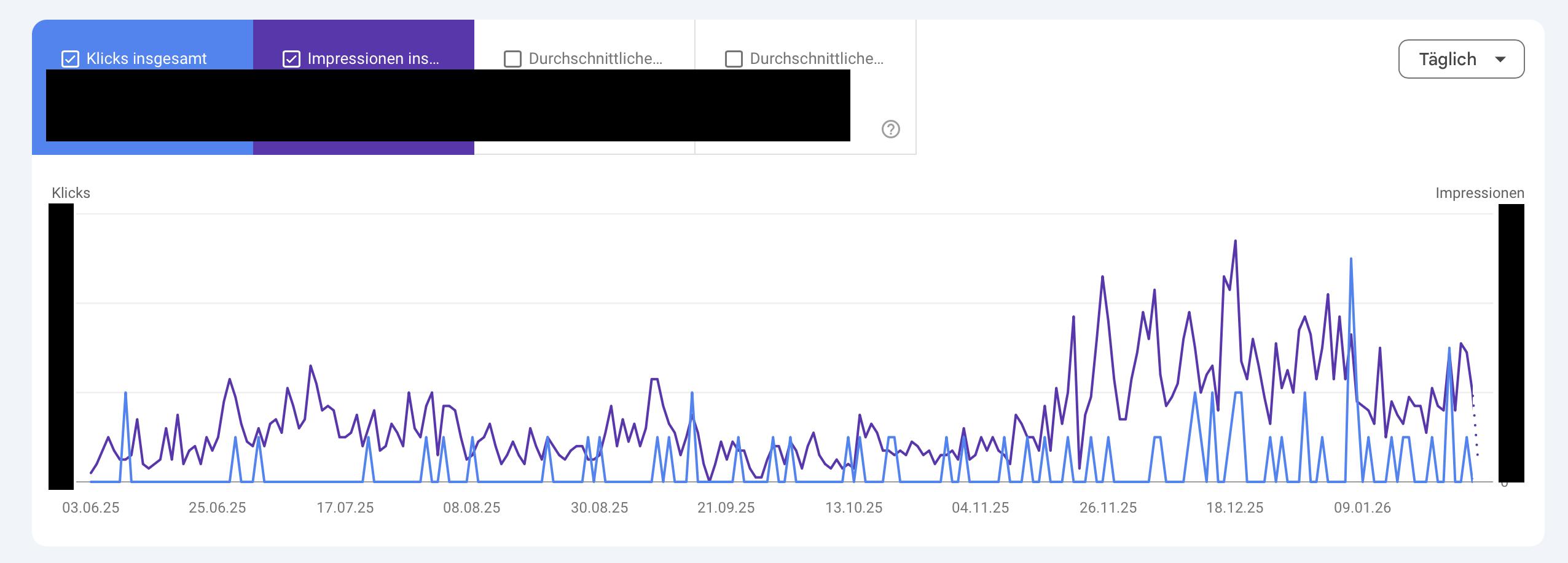Uncheck the "Impressionen insgesamt" checkbox

coord(292,58)
